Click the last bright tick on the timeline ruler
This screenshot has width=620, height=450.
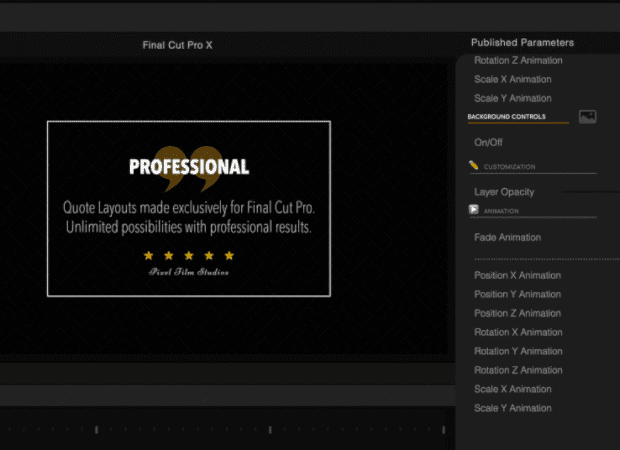click(x=444, y=429)
